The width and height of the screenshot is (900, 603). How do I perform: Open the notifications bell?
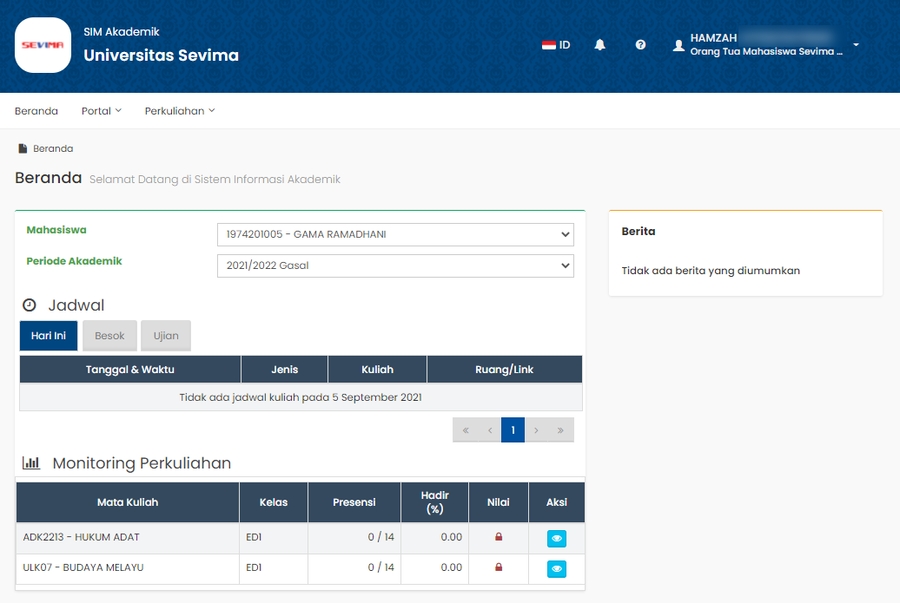point(600,45)
